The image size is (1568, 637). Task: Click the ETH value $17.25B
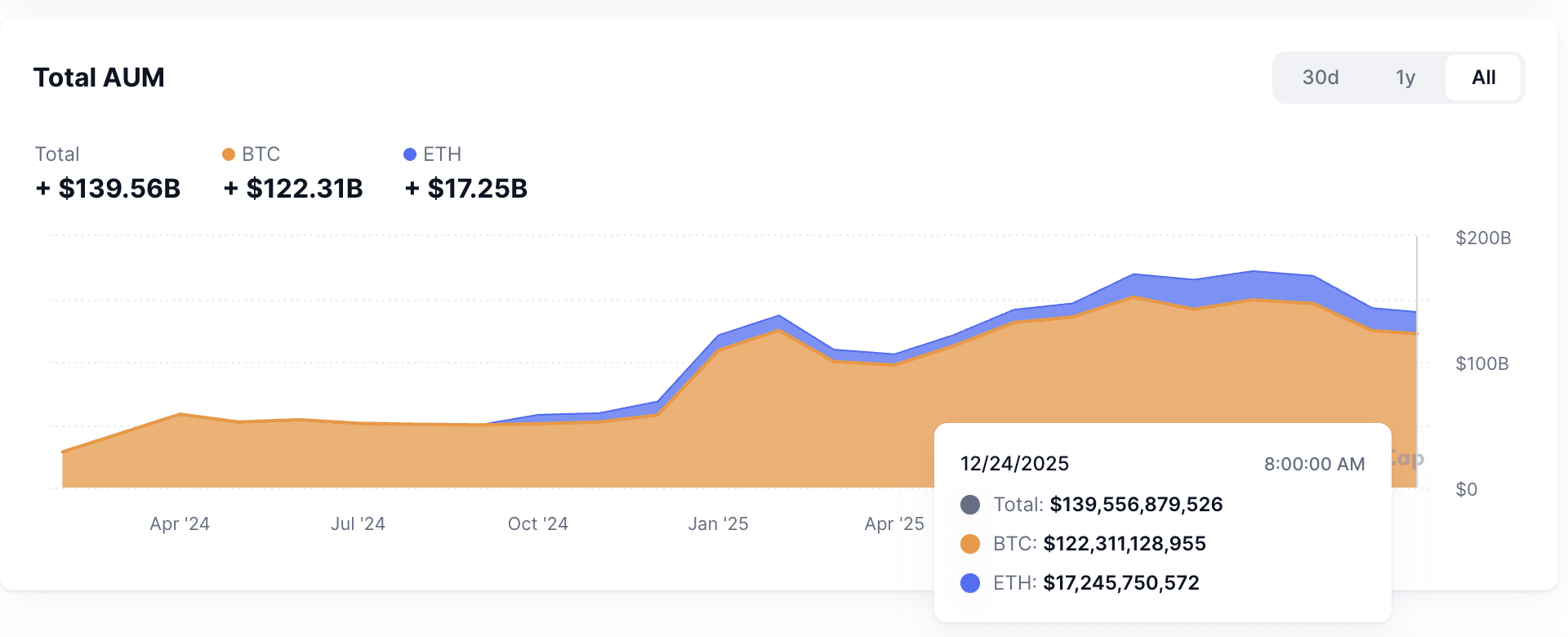[466, 189]
